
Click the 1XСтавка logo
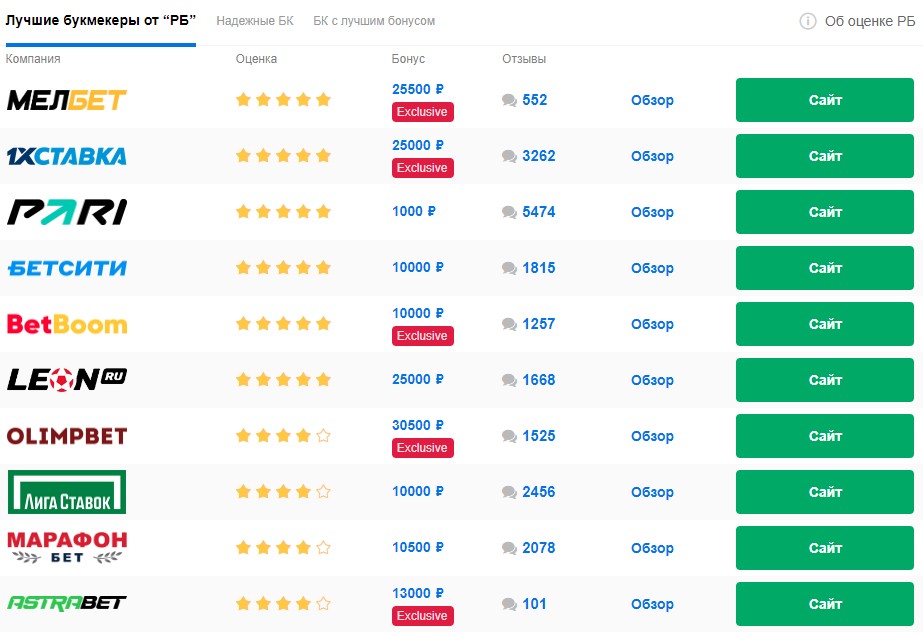click(67, 156)
